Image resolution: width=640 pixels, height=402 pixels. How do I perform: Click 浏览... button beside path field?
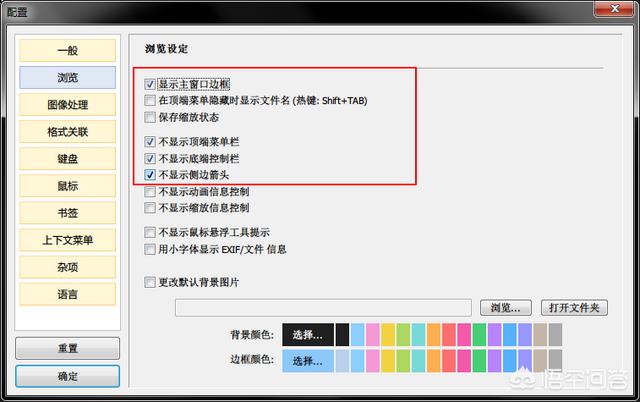tap(506, 308)
